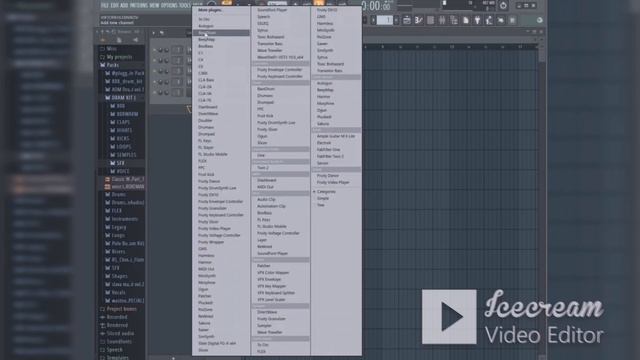Open the Risers folder in browser

tap(118, 252)
